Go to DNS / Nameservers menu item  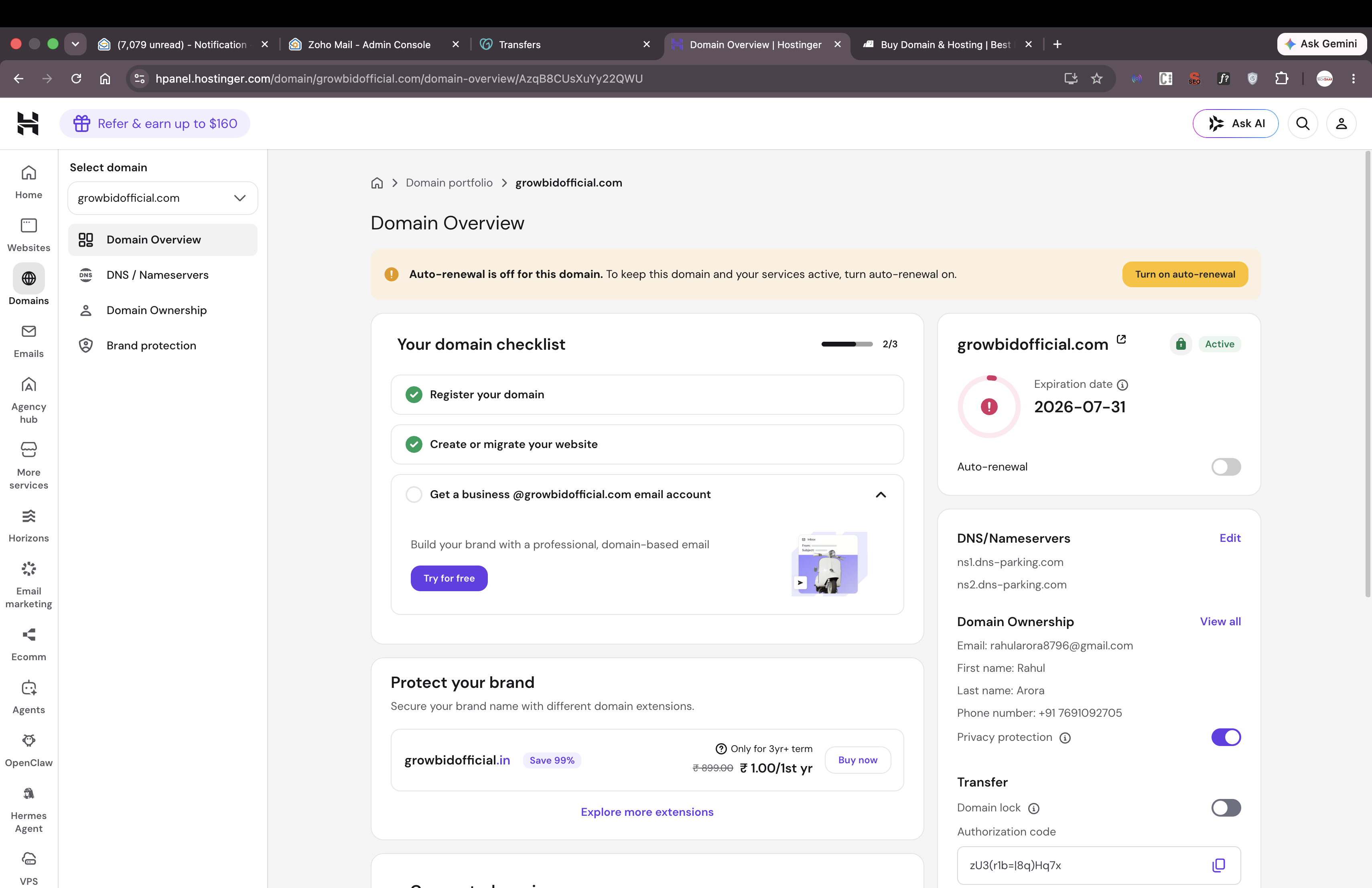point(162,275)
